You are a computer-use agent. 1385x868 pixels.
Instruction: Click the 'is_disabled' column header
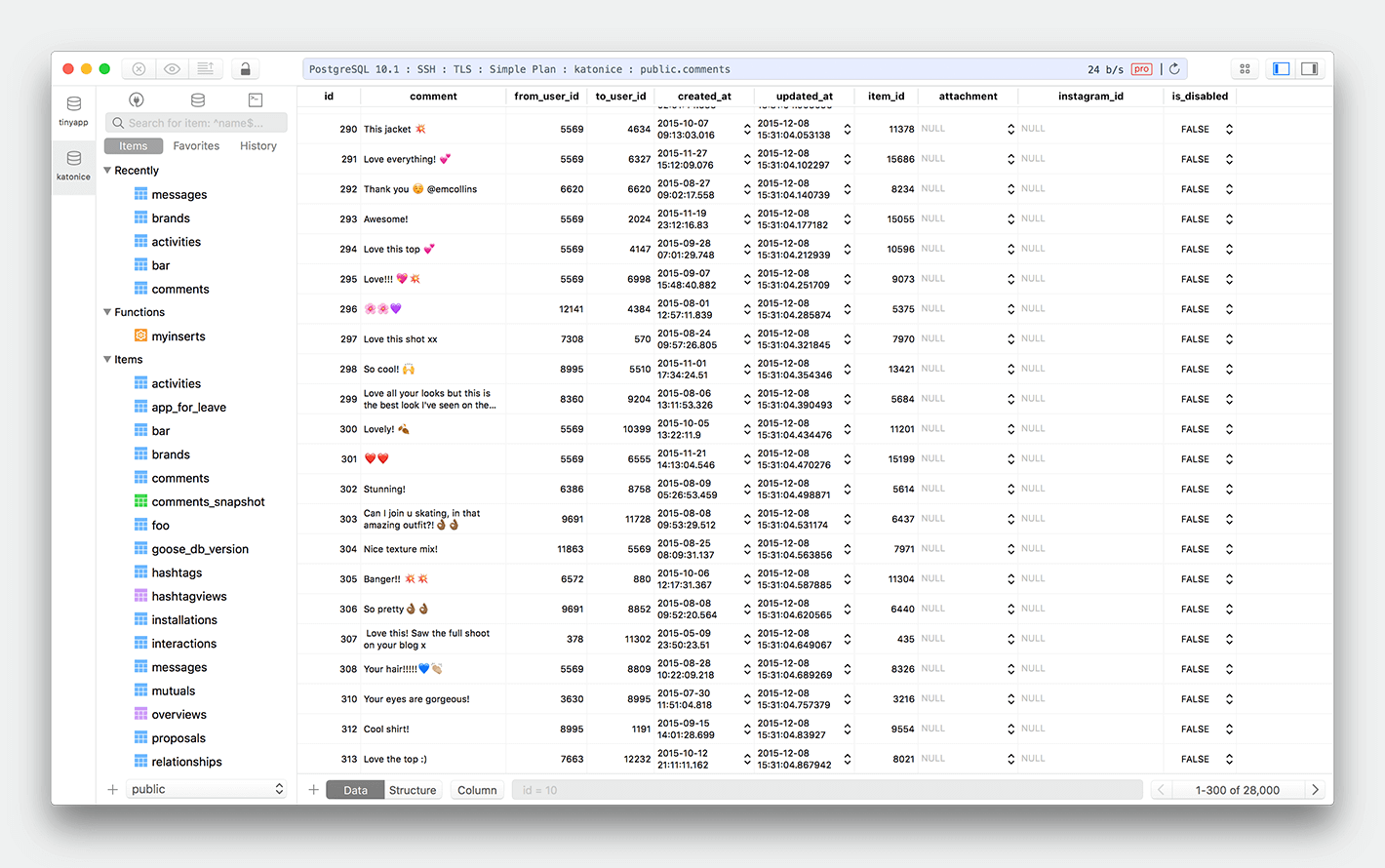point(1200,97)
